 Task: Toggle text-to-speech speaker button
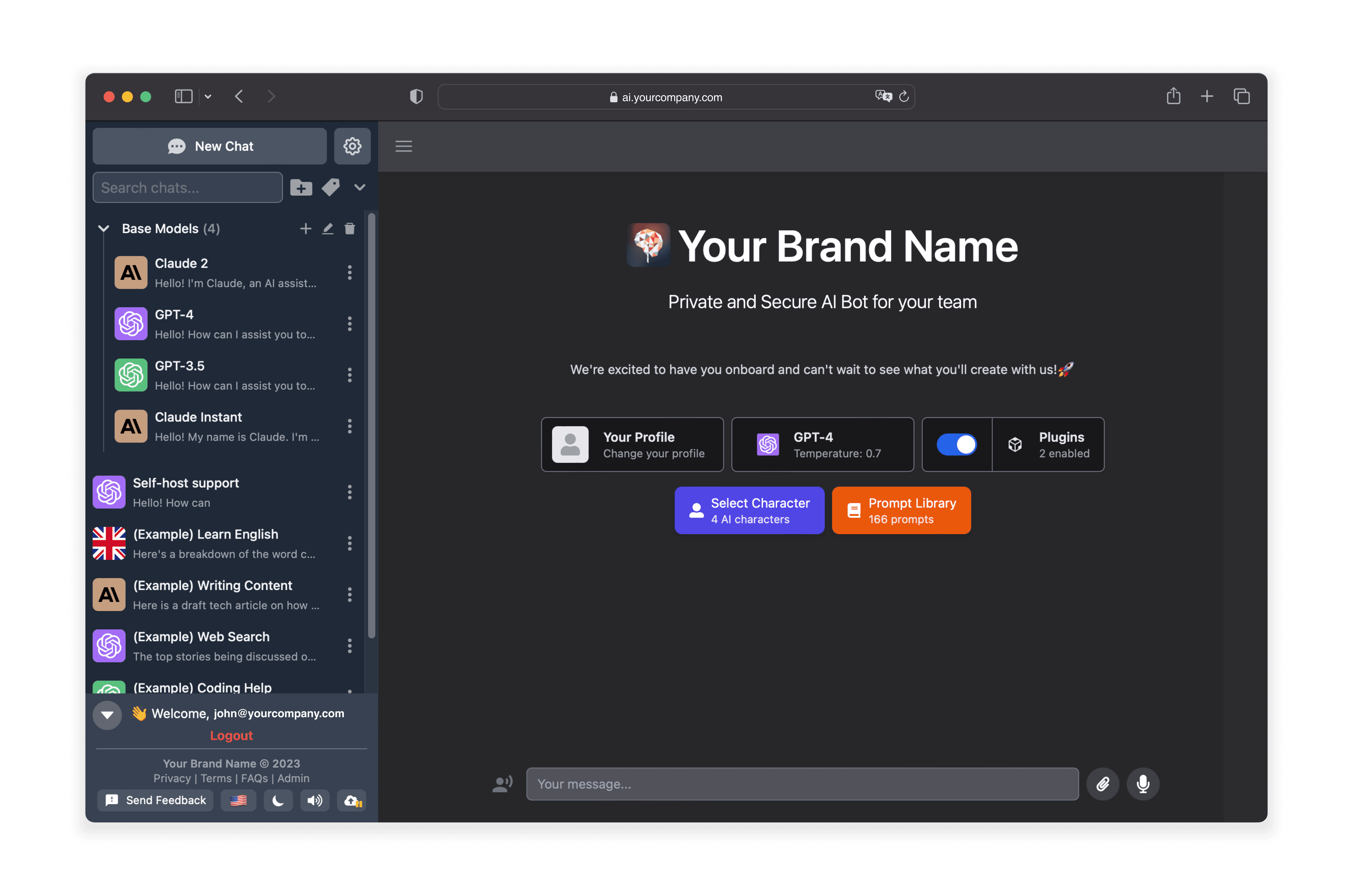[314, 800]
